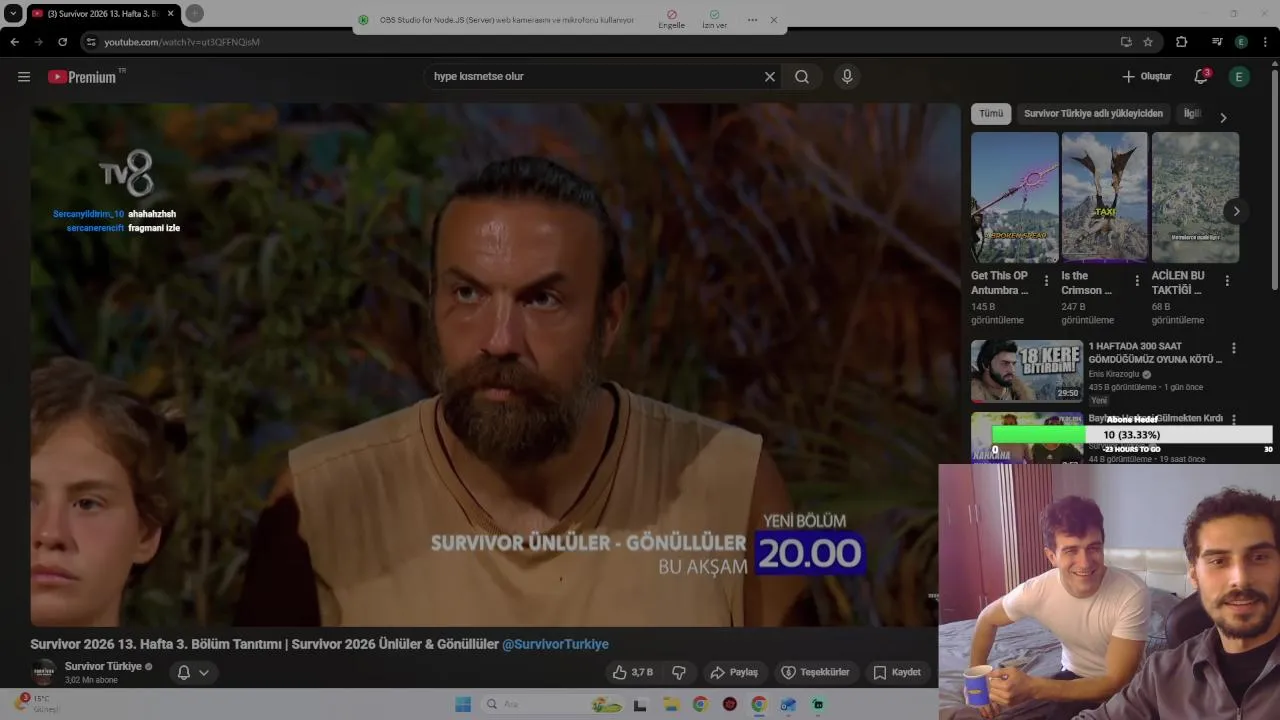1280x720 pixels.
Task: Open 18 KERE BİTİRDİM video thumbnail
Action: (x=1027, y=371)
